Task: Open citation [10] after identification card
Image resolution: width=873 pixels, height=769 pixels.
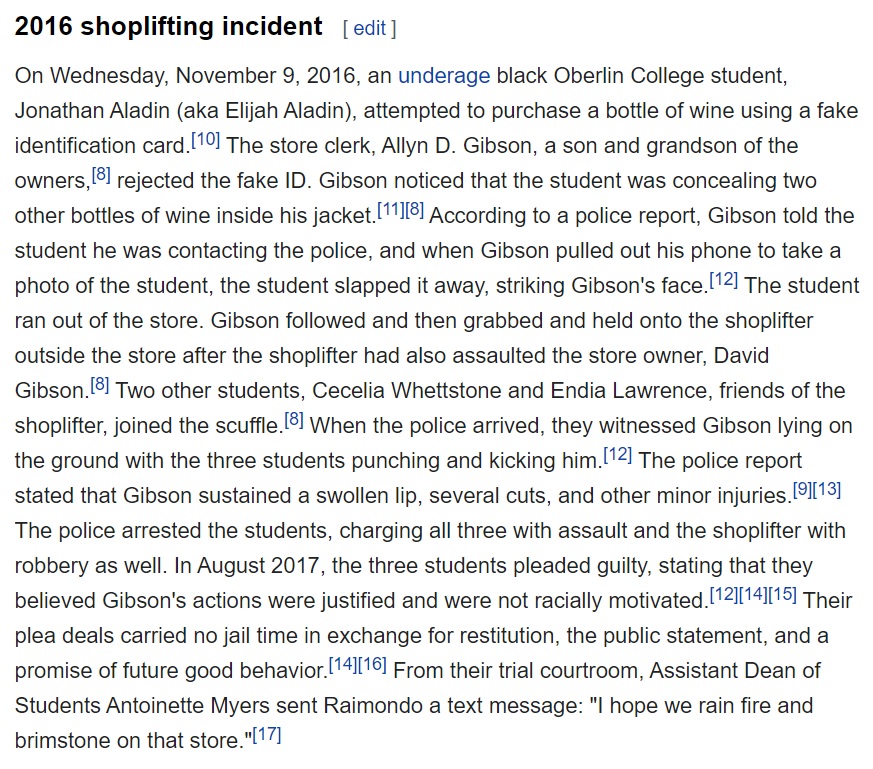Action: (x=205, y=139)
